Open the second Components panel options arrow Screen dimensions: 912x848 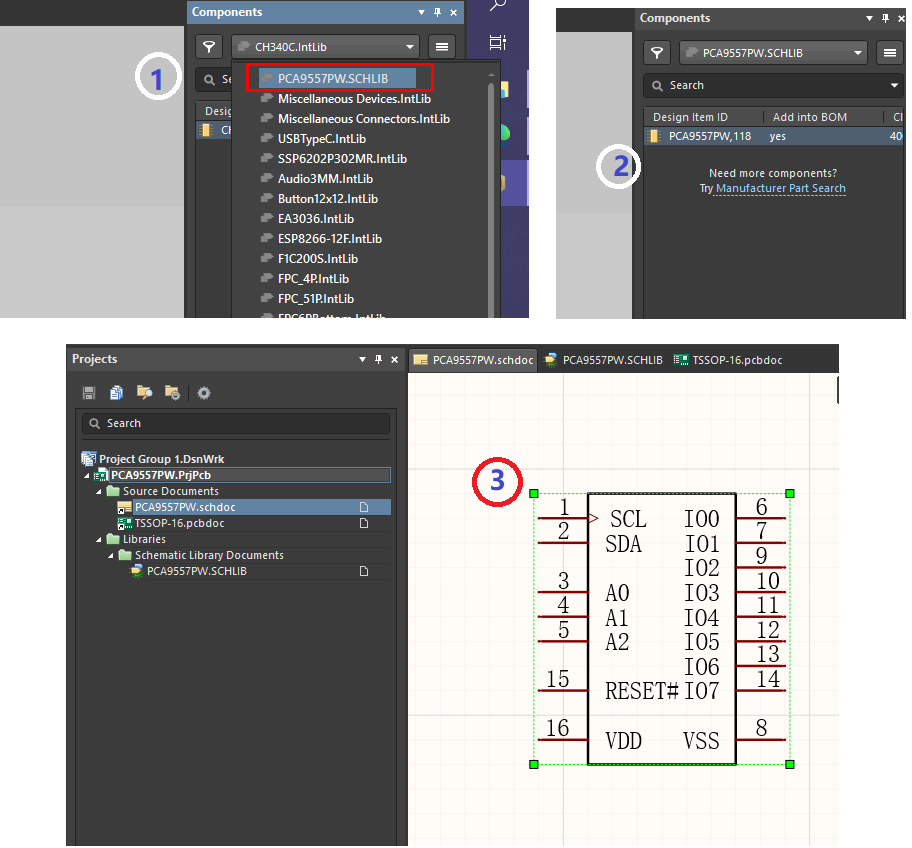point(870,19)
